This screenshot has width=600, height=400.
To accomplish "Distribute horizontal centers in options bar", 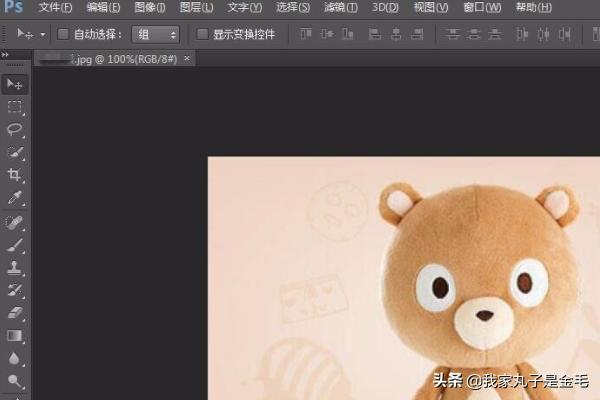I will pos(543,34).
